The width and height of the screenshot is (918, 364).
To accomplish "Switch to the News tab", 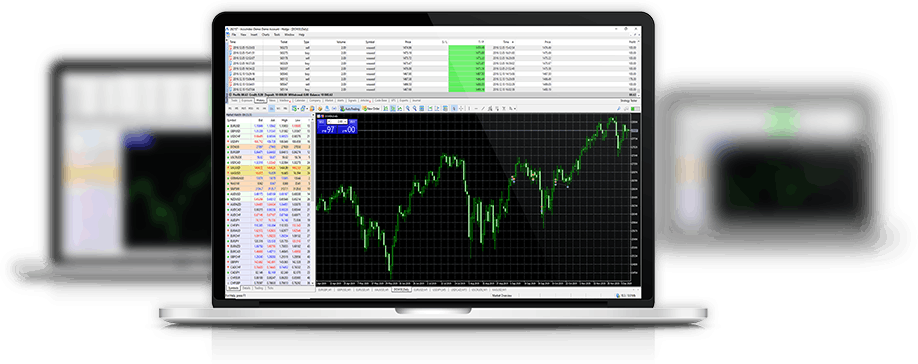I will click(272, 101).
